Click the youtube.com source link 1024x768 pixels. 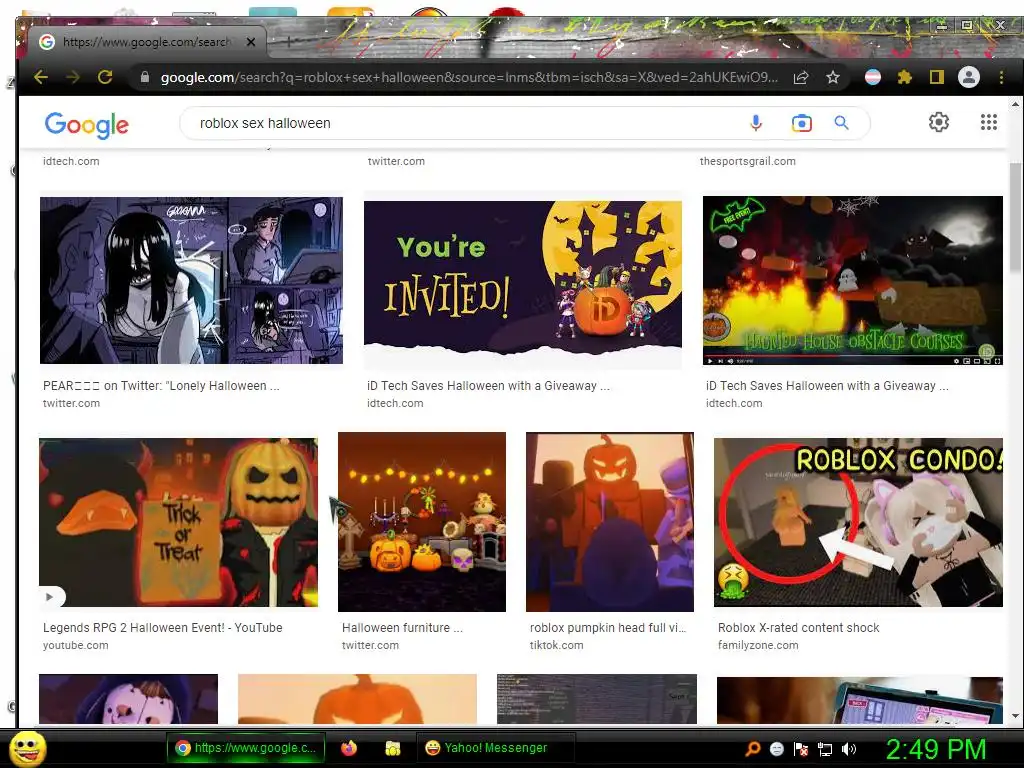[76, 645]
